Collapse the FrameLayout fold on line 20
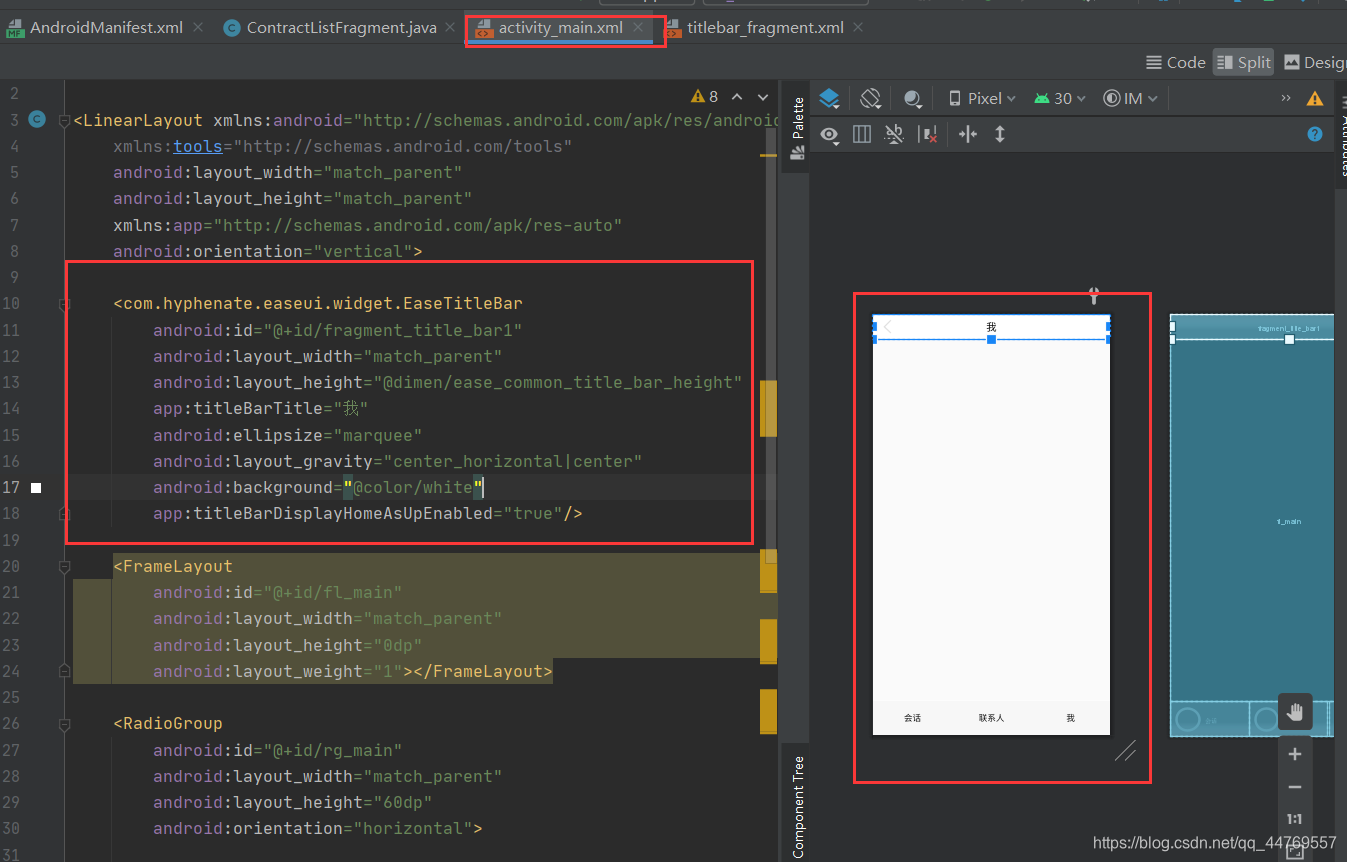The width and height of the screenshot is (1347, 862). tap(65, 567)
